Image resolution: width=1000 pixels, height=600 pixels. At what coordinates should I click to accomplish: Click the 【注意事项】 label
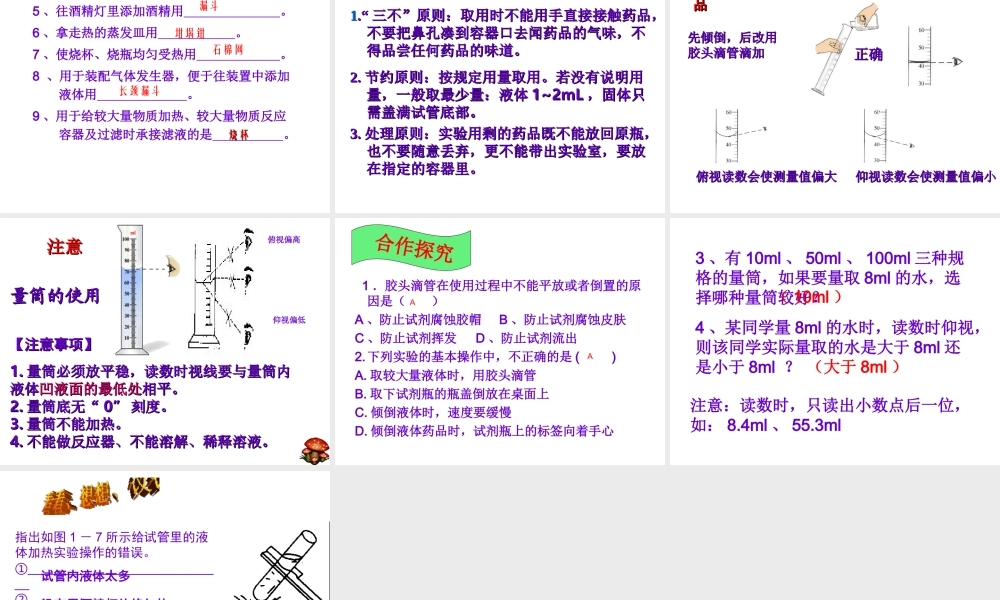click(52, 345)
